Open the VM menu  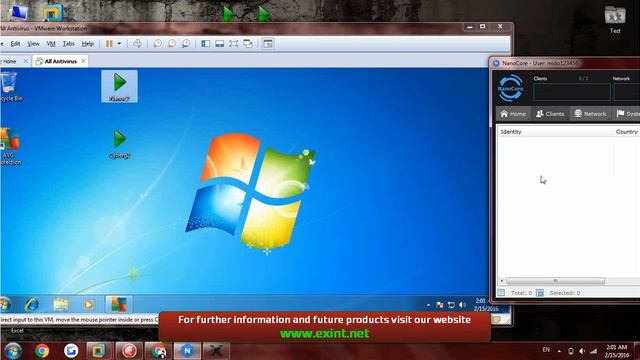coord(51,44)
